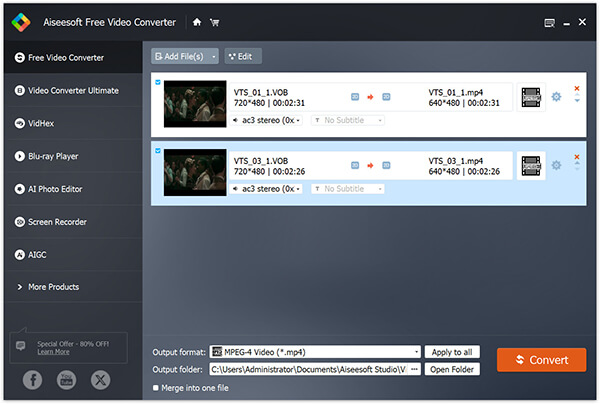Screen dimensions: 600x404
Task: Click the VTS_01_1.VOB source file name
Action: pos(261,92)
